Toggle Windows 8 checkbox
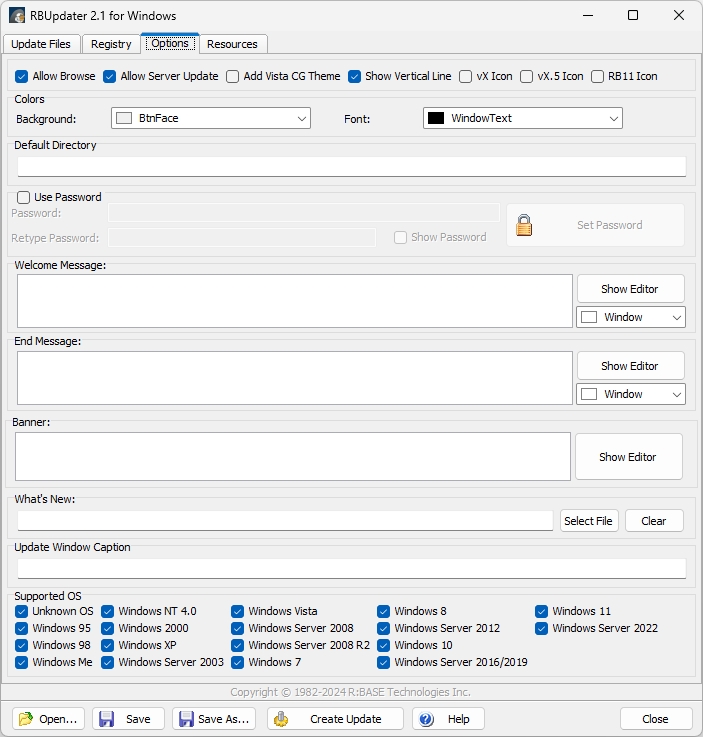Image resolution: width=703 pixels, height=737 pixels. (383, 611)
